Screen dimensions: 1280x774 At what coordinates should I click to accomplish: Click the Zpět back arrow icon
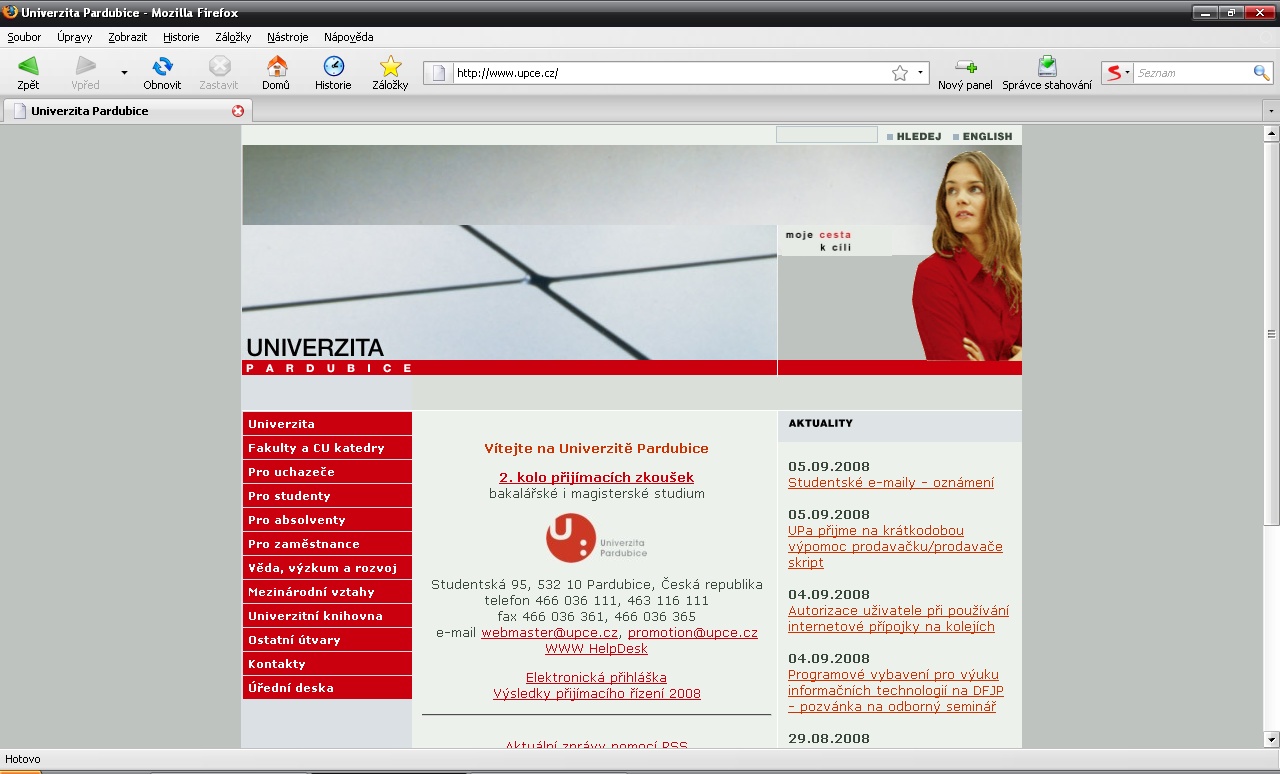tap(28, 66)
